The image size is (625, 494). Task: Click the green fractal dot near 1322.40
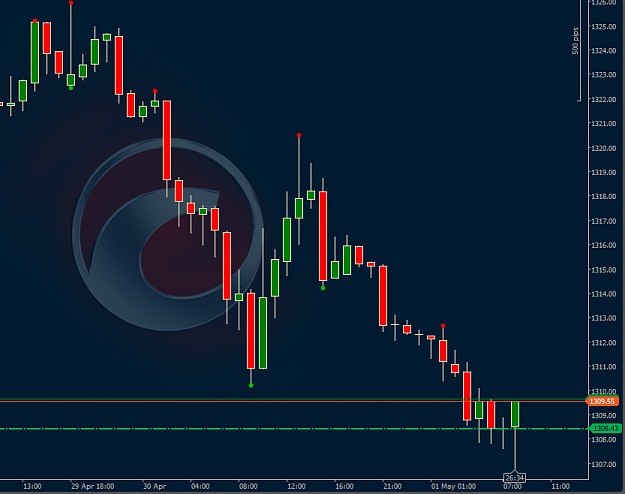tap(71, 88)
